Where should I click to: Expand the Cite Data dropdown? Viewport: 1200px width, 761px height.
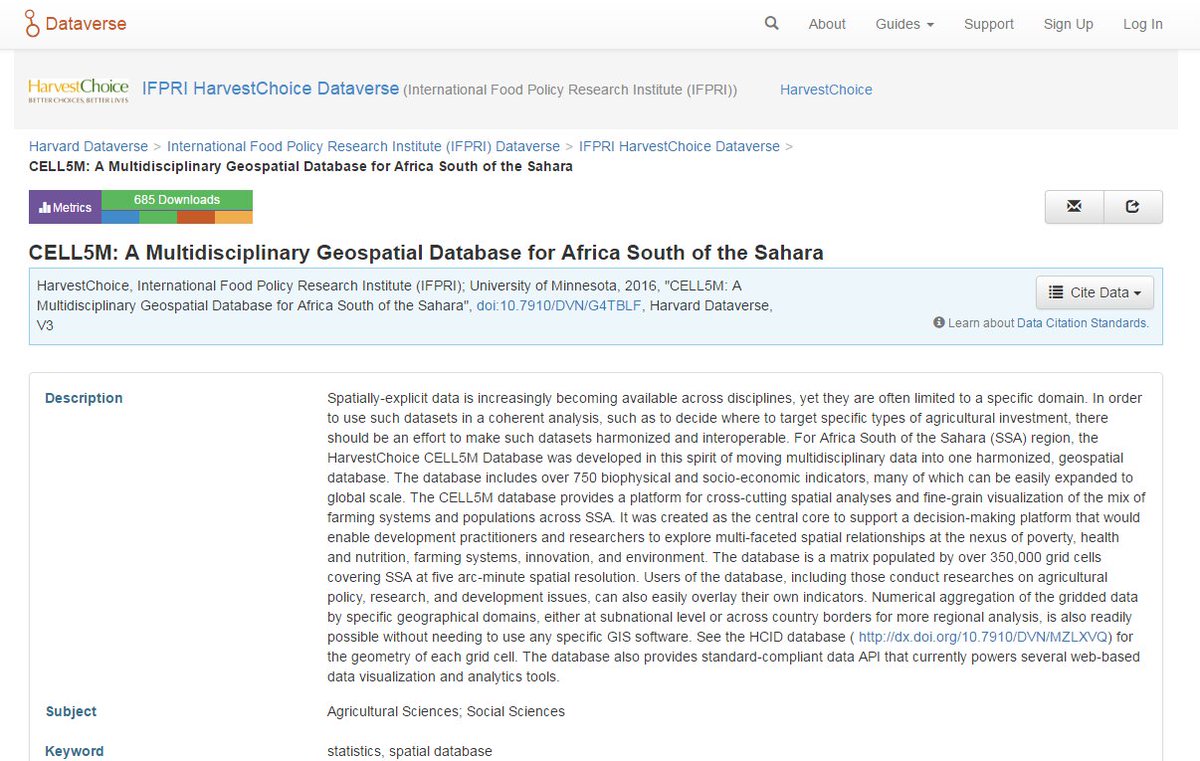[1095, 293]
